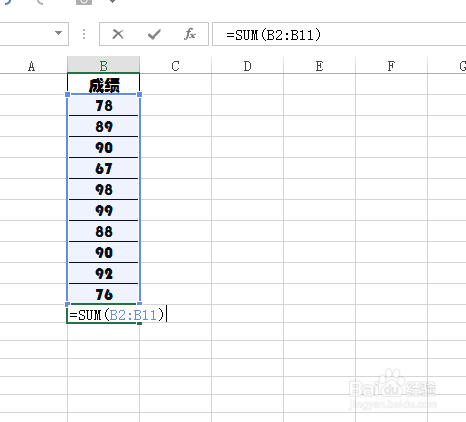The height and width of the screenshot is (422, 466).
Task: Select column F header
Action: click(391, 66)
